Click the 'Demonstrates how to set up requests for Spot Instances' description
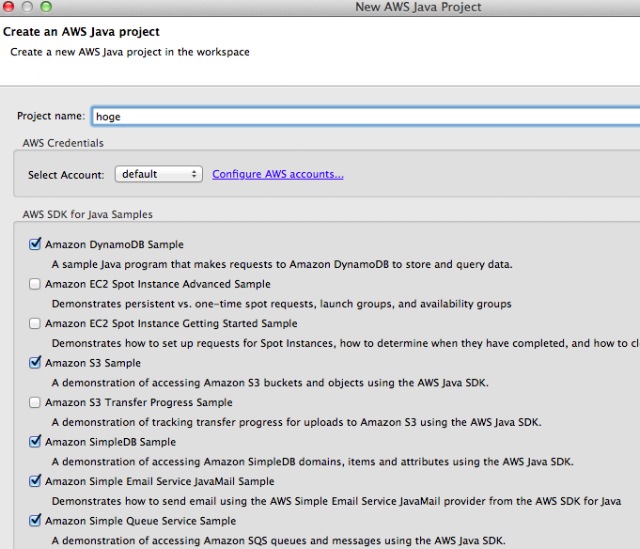The width and height of the screenshot is (640, 549). [346, 343]
